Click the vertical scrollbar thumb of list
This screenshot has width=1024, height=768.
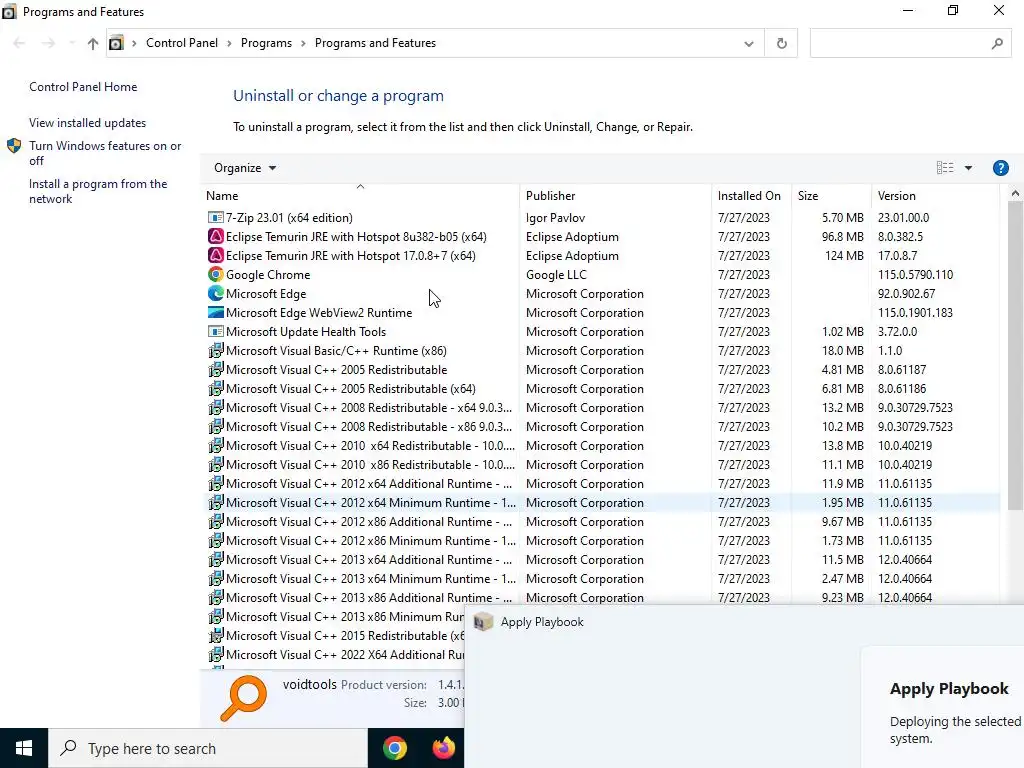pyautogui.click(x=1015, y=355)
